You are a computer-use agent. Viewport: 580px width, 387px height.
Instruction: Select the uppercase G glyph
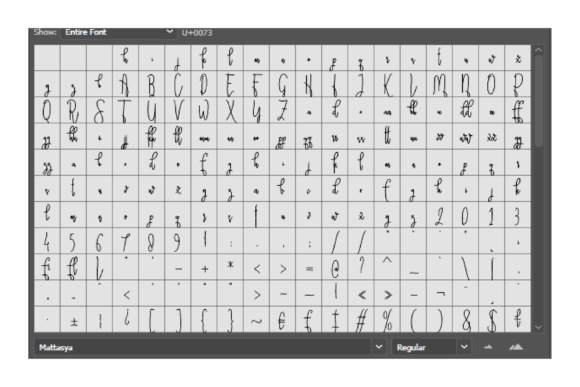282,84
